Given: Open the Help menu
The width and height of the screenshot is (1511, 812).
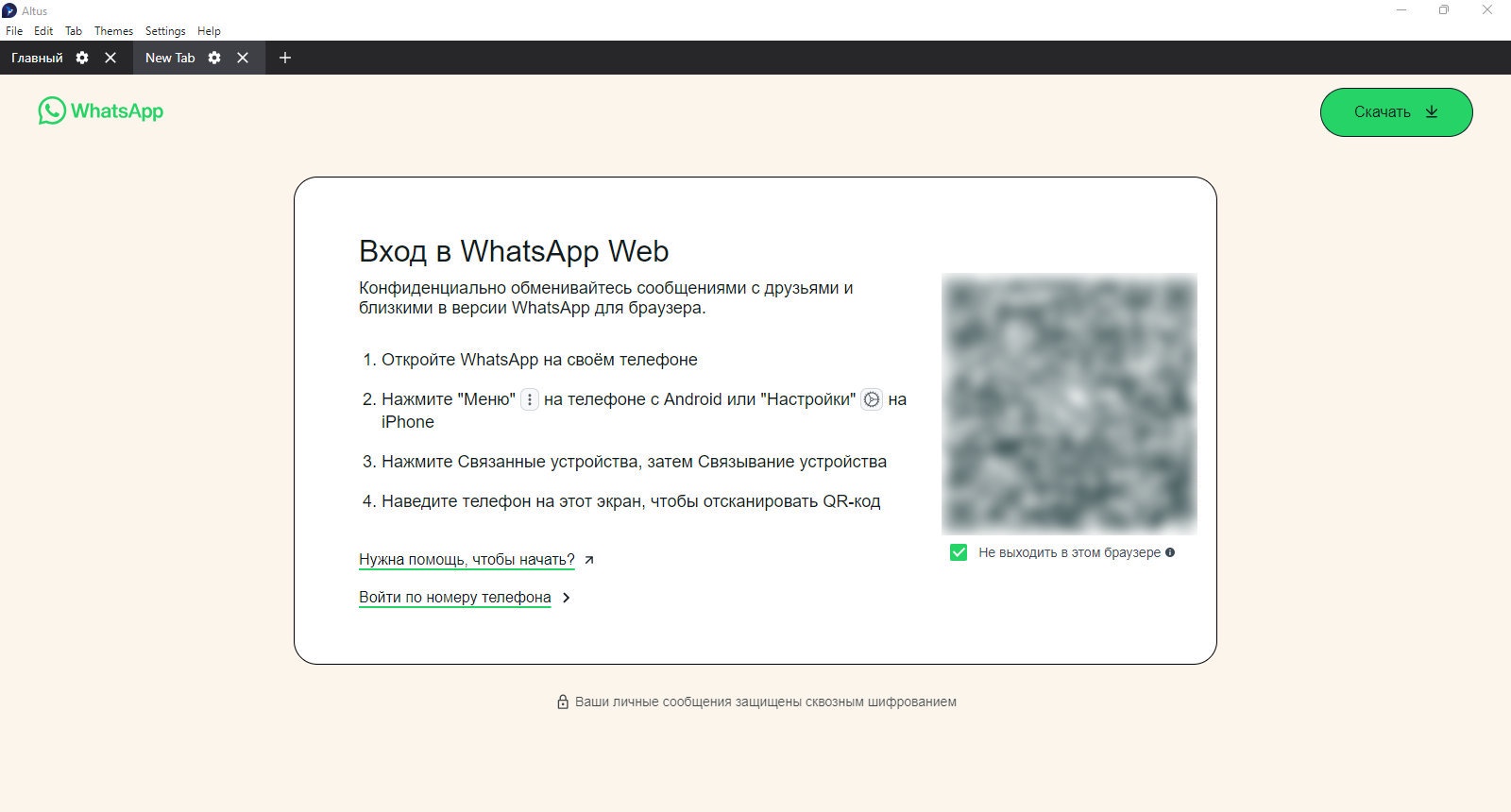Looking at the screenshot, I should pos(209,30).
